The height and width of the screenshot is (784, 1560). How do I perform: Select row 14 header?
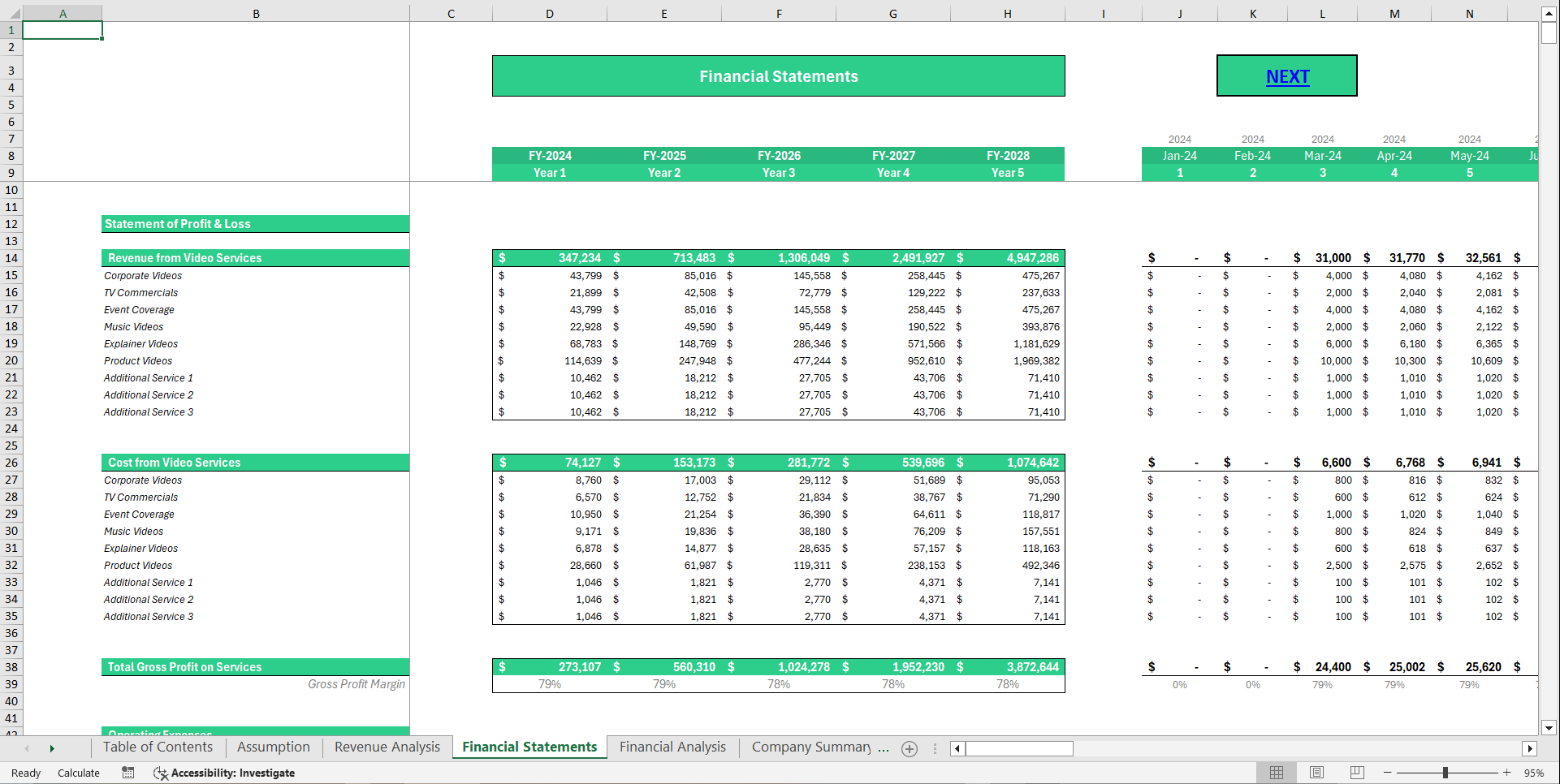pyautogui.click(x=11, y=258)
